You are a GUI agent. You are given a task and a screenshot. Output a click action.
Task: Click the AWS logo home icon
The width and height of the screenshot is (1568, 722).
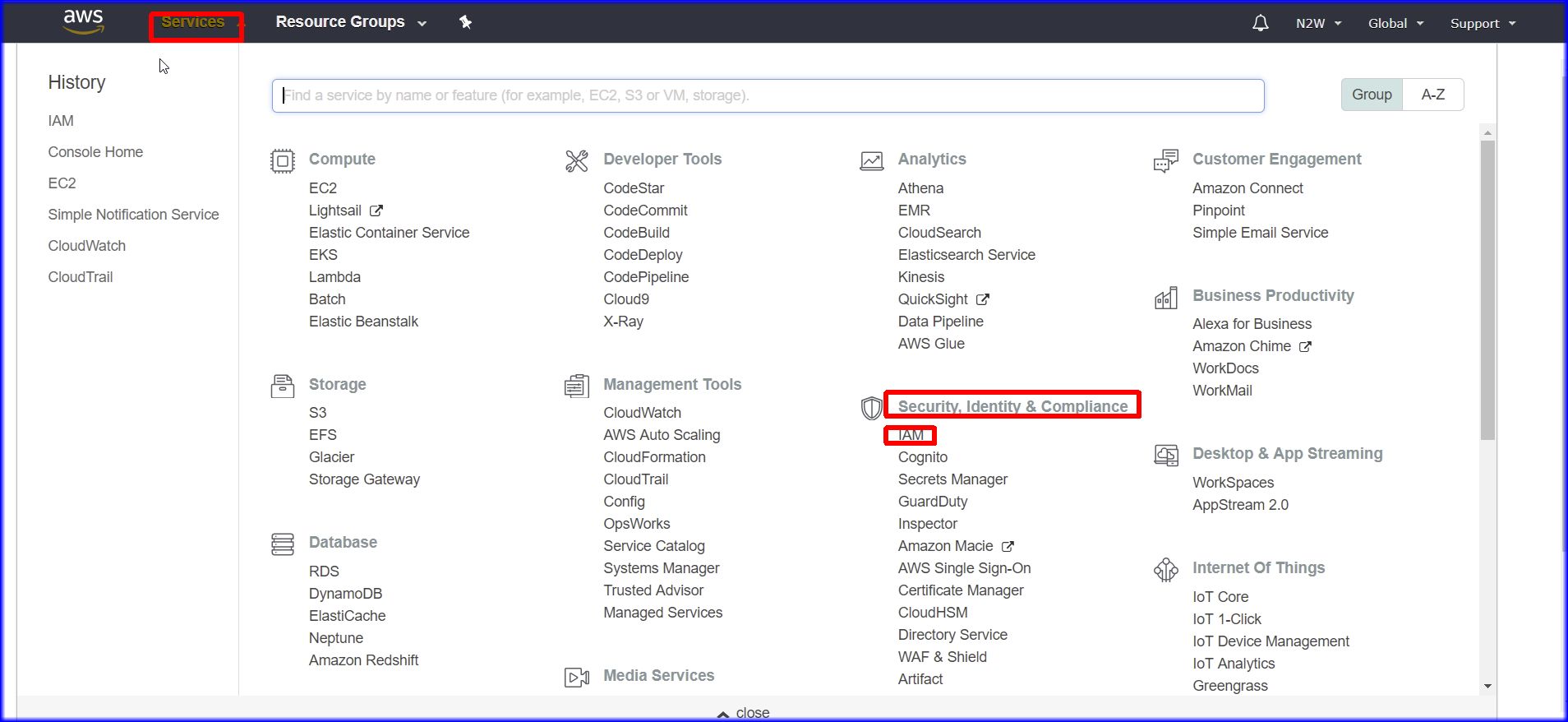point(84,22)
